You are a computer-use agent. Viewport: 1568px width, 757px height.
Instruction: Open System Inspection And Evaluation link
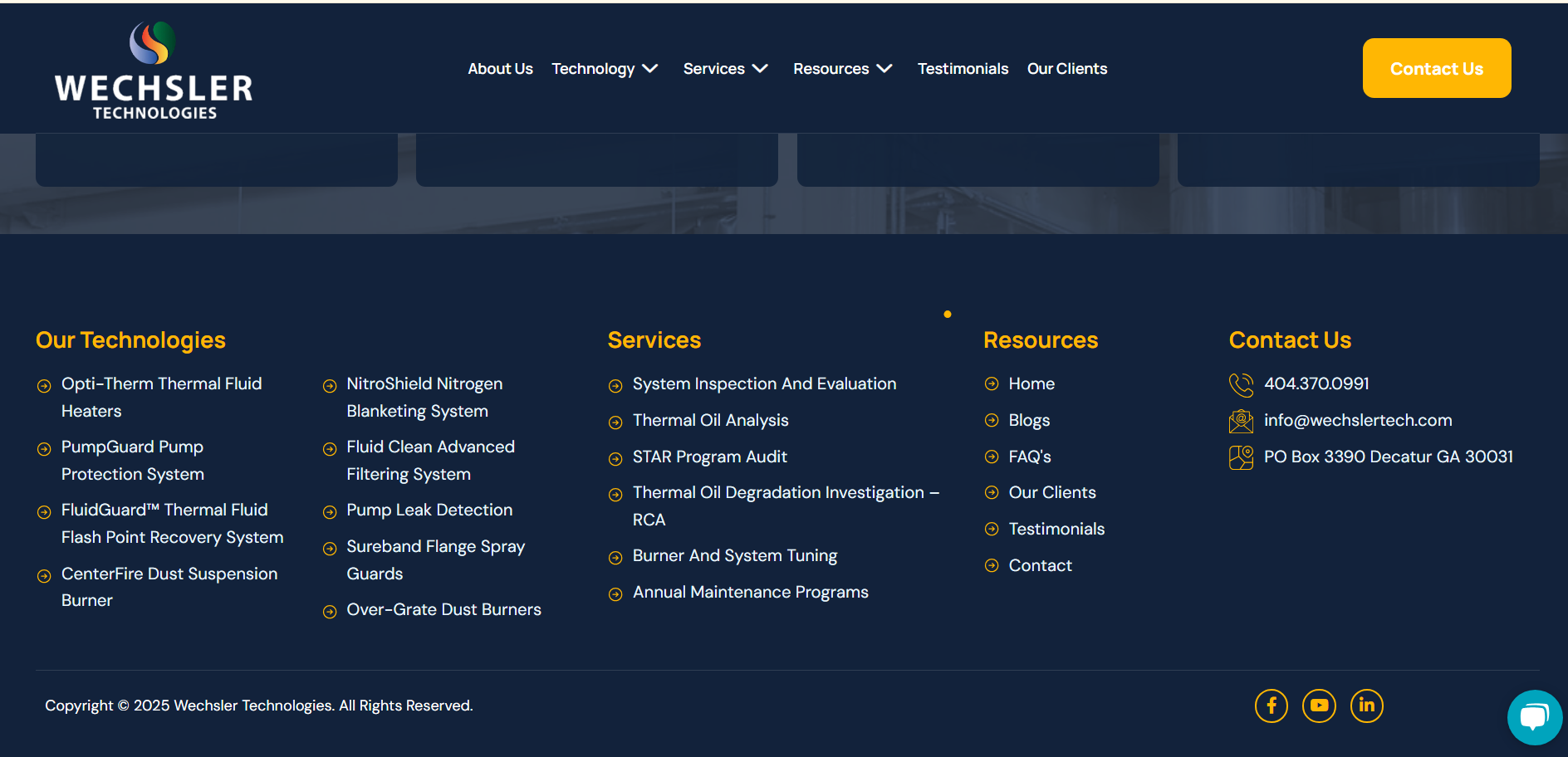[x=764, y=383]
